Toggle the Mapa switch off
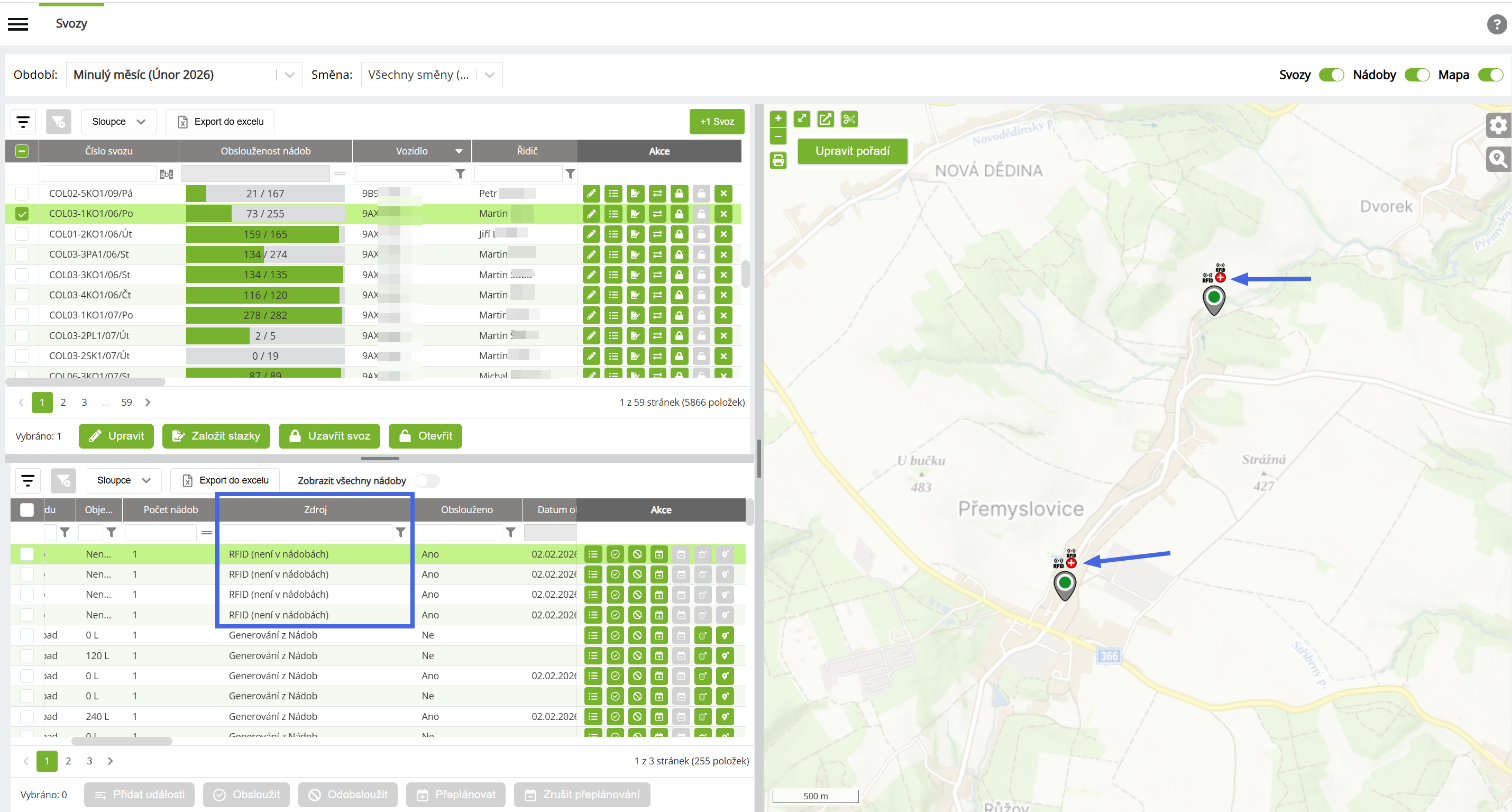The image size is (1512, 812). click(1490, 75)
